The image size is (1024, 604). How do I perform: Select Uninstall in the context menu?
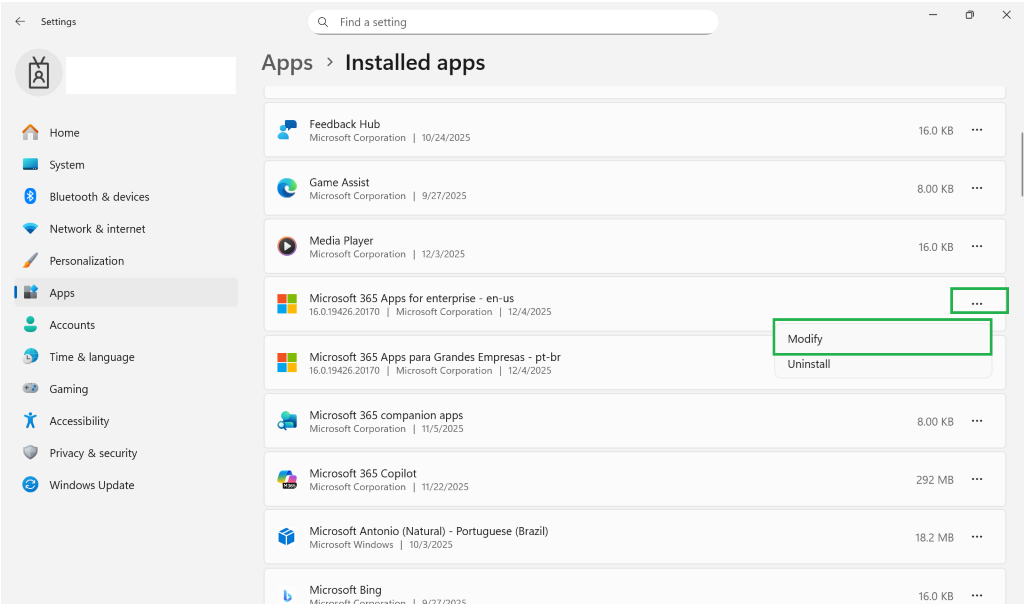point(809,364)
